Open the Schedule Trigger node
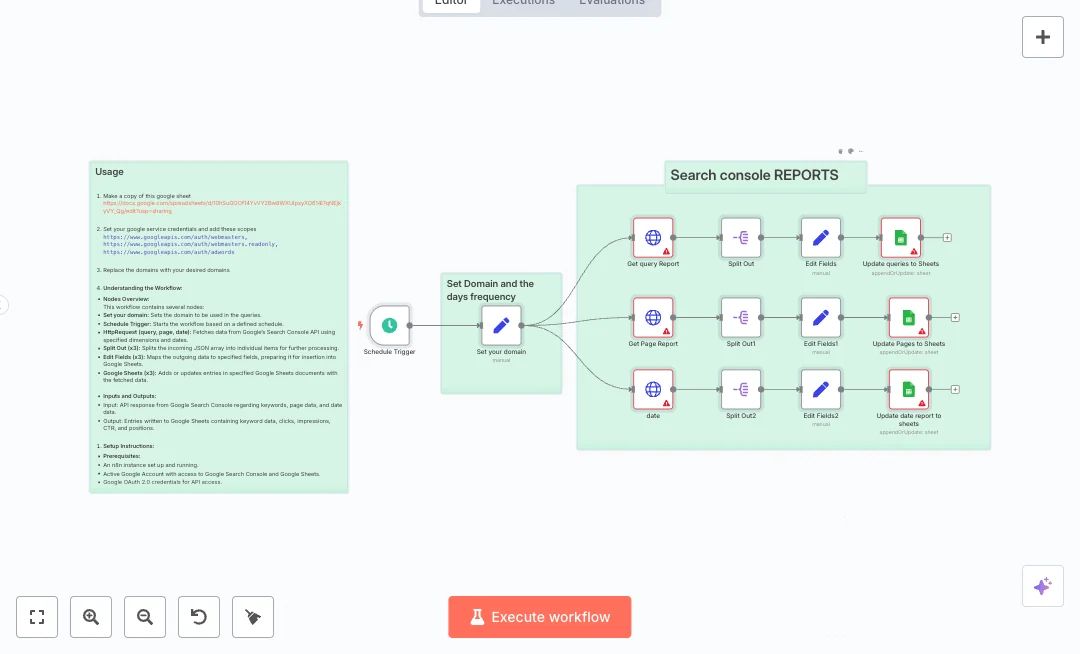Image resolution: width=1080 pixels, height=654 pixels. 389,325
